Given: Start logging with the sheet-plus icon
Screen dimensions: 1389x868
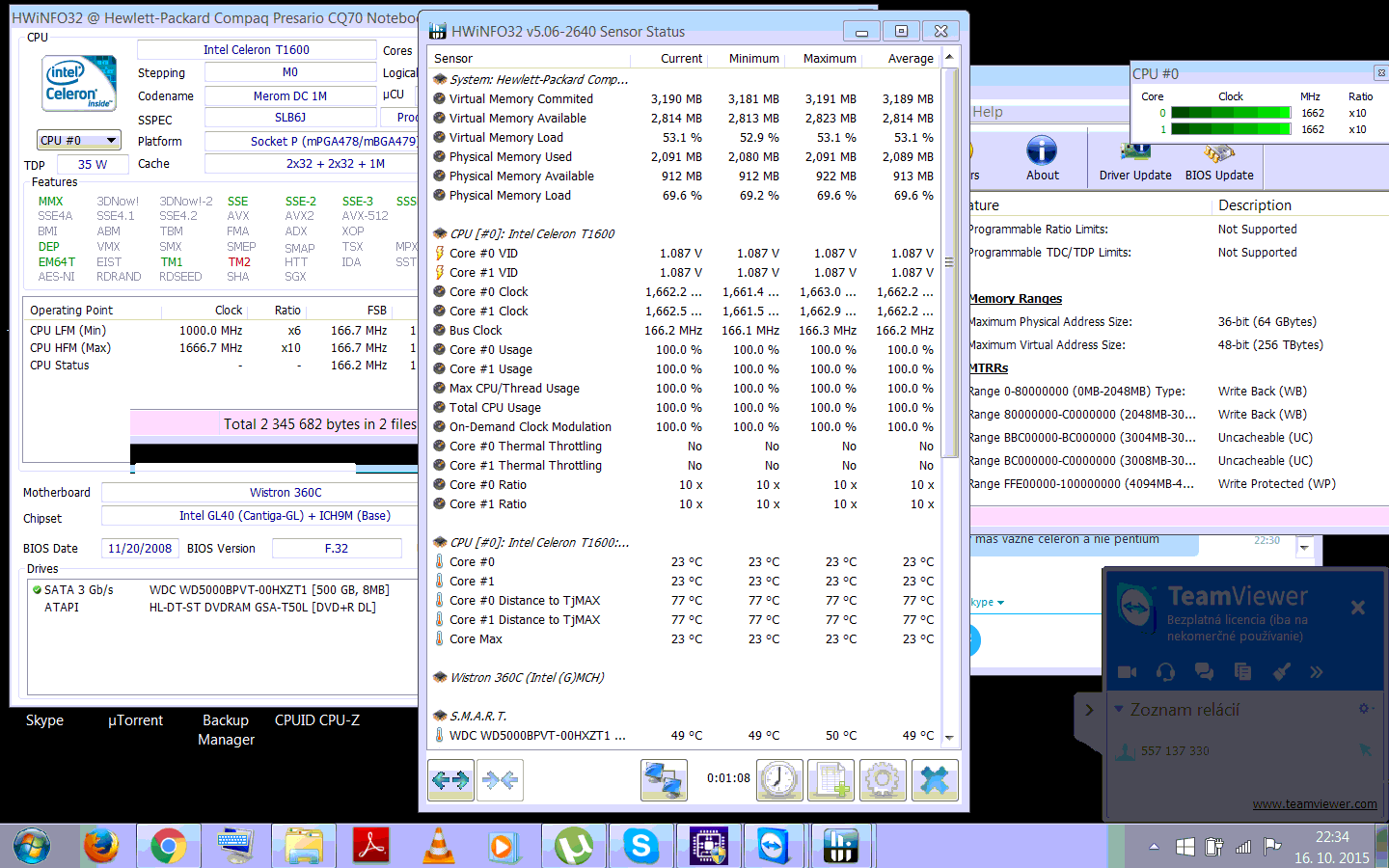Looking at the screenshot, I should tap(831, 779).
